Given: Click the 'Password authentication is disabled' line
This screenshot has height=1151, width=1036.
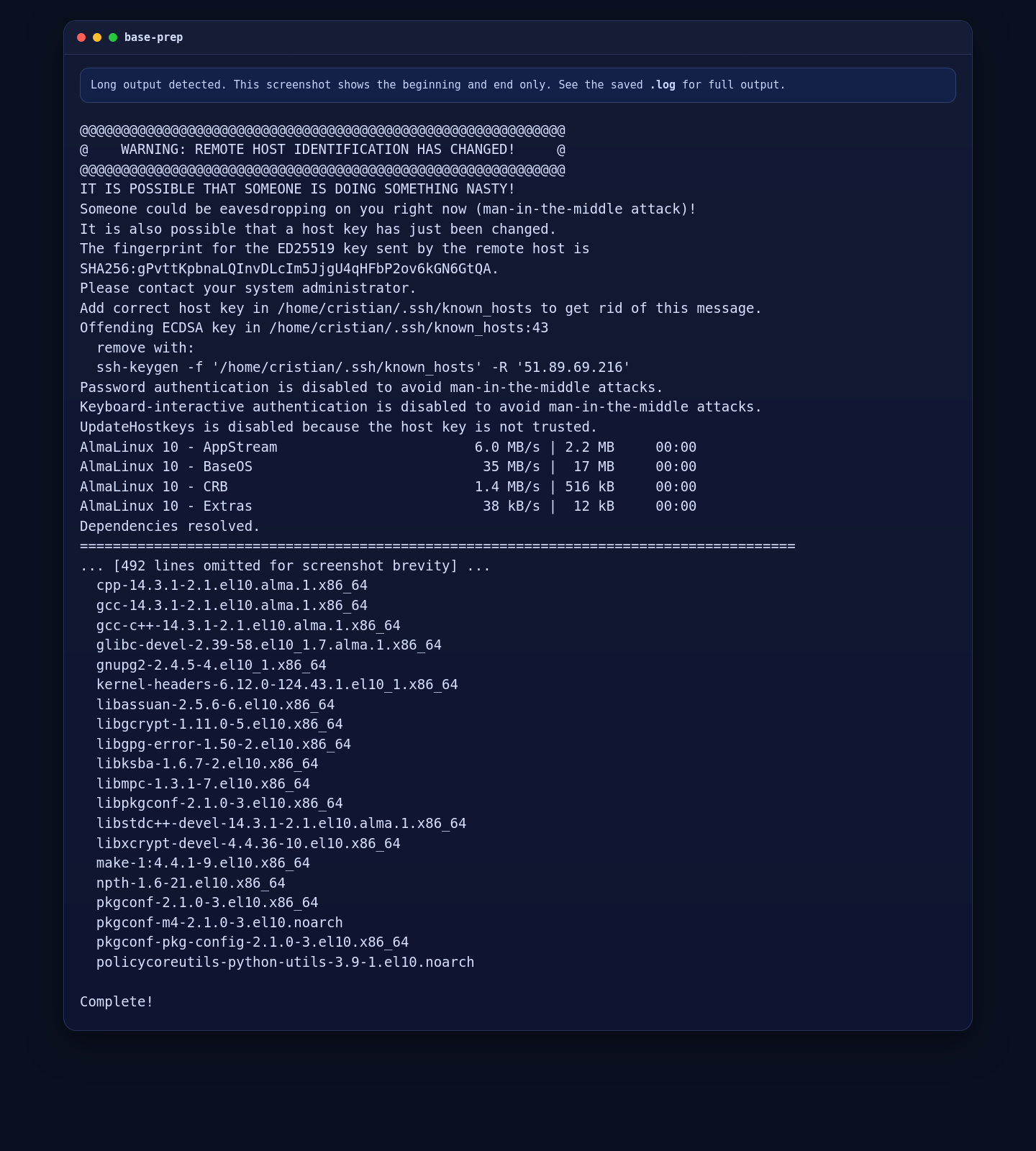Looking at the screenshot, I should point(371,388).
